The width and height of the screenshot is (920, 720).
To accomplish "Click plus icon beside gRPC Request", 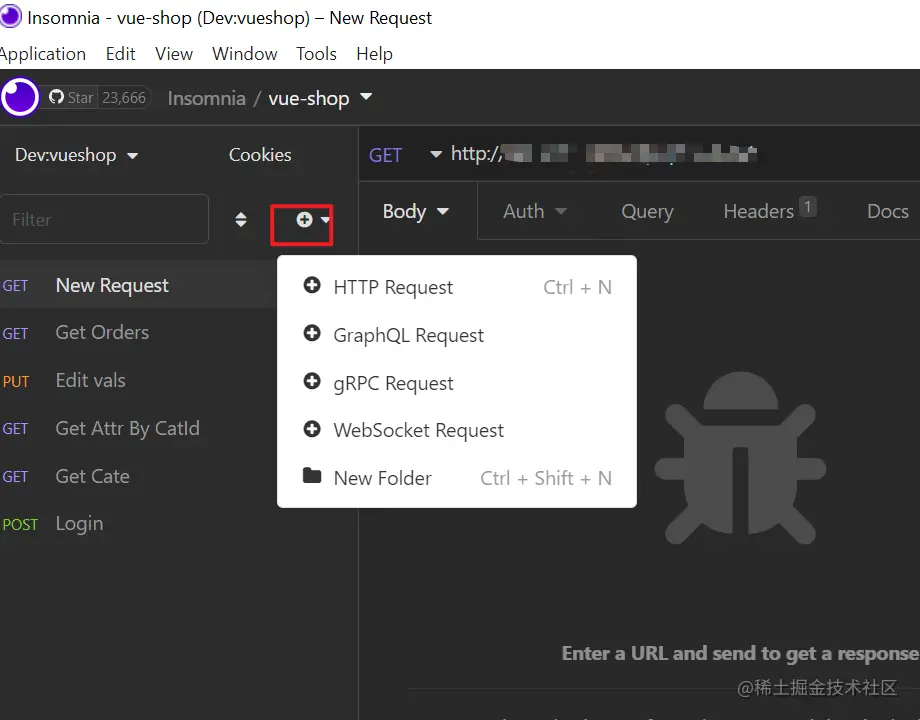I will click(312, 381).
